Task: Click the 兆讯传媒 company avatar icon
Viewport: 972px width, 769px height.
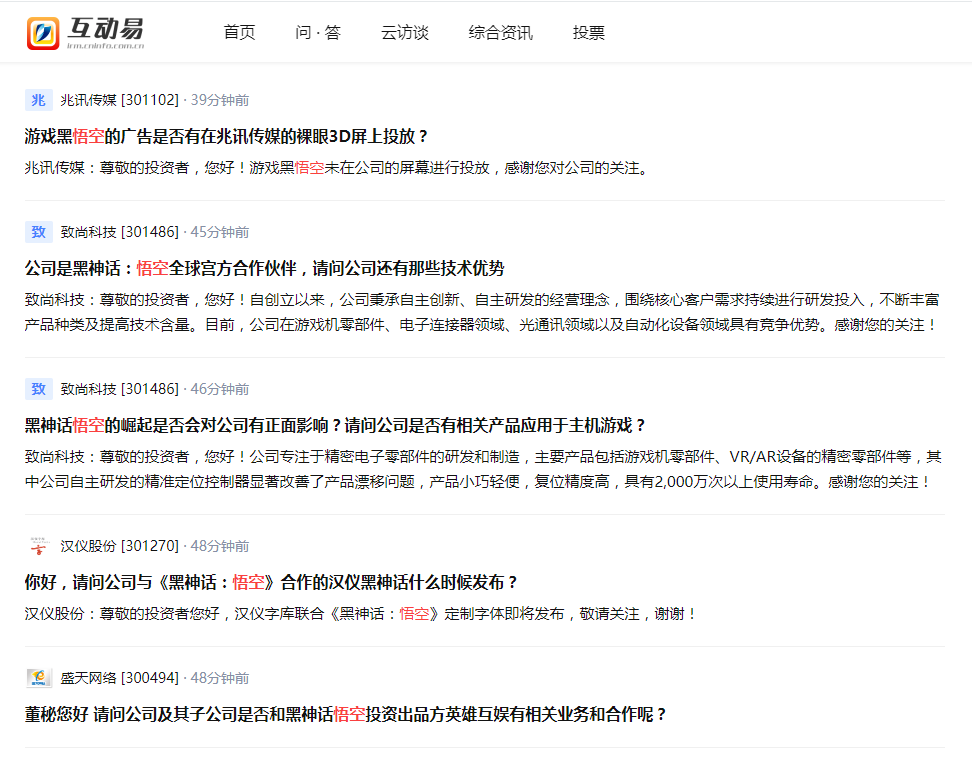Action: (x=38, y=99)
